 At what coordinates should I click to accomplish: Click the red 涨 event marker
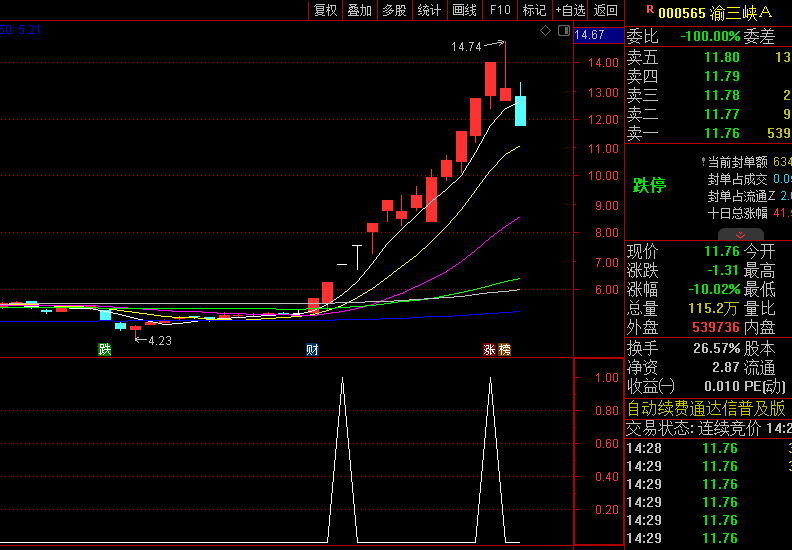point(490,350)
